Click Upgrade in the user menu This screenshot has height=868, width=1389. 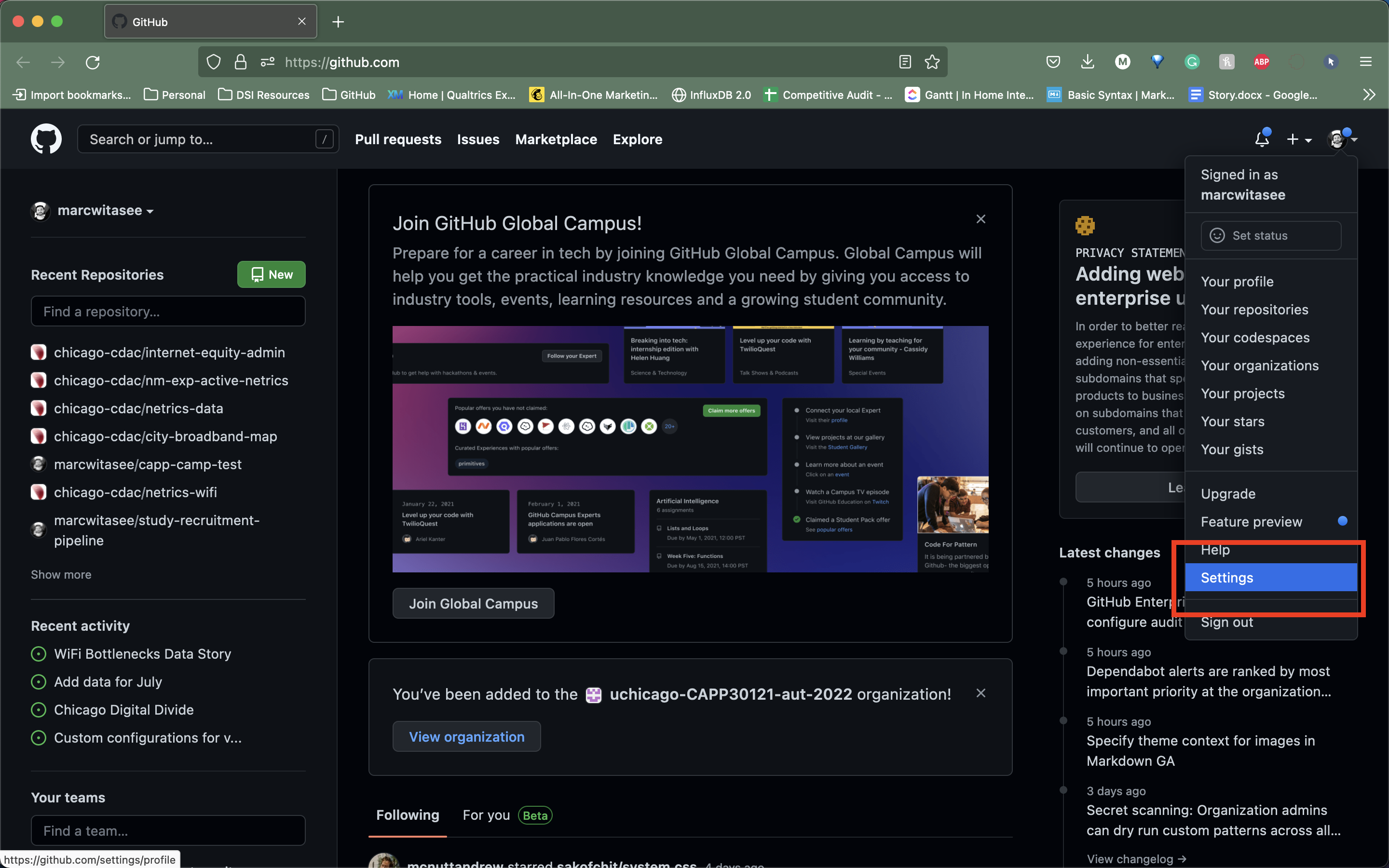click(x=1271, y=494)
